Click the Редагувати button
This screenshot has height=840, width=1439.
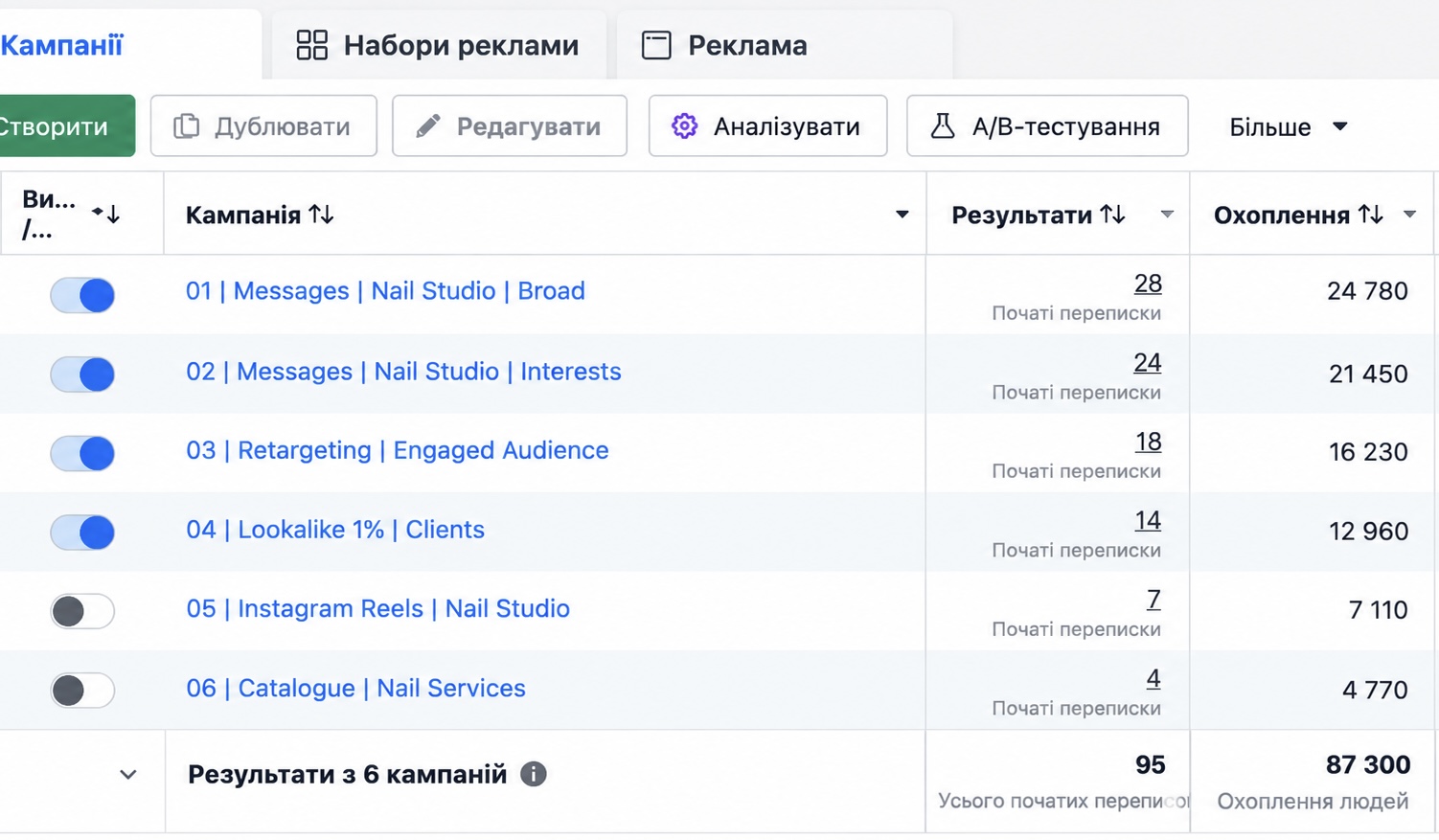pos(510,125)
